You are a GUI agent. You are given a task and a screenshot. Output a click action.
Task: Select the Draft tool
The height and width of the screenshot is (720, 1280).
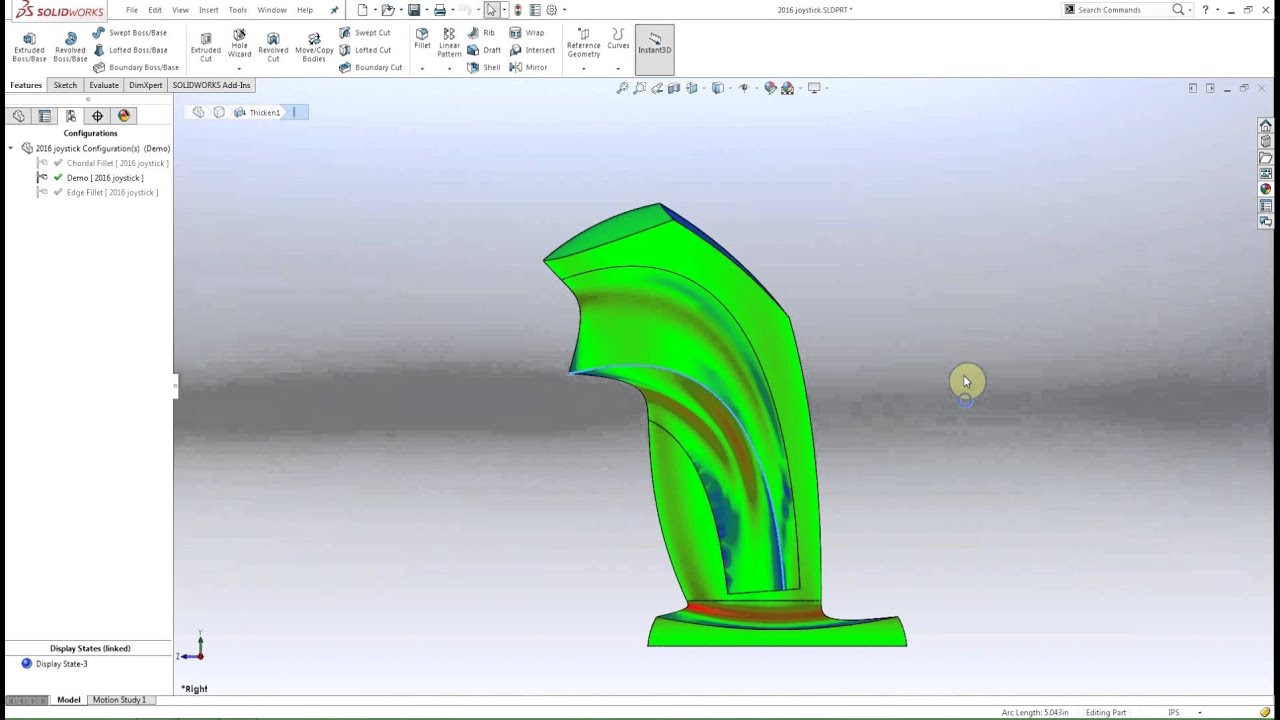coord(484,50)
